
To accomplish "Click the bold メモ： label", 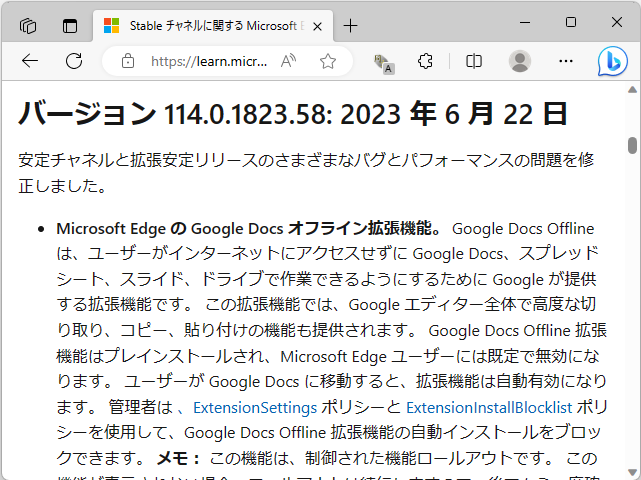I will coord(179,458).
